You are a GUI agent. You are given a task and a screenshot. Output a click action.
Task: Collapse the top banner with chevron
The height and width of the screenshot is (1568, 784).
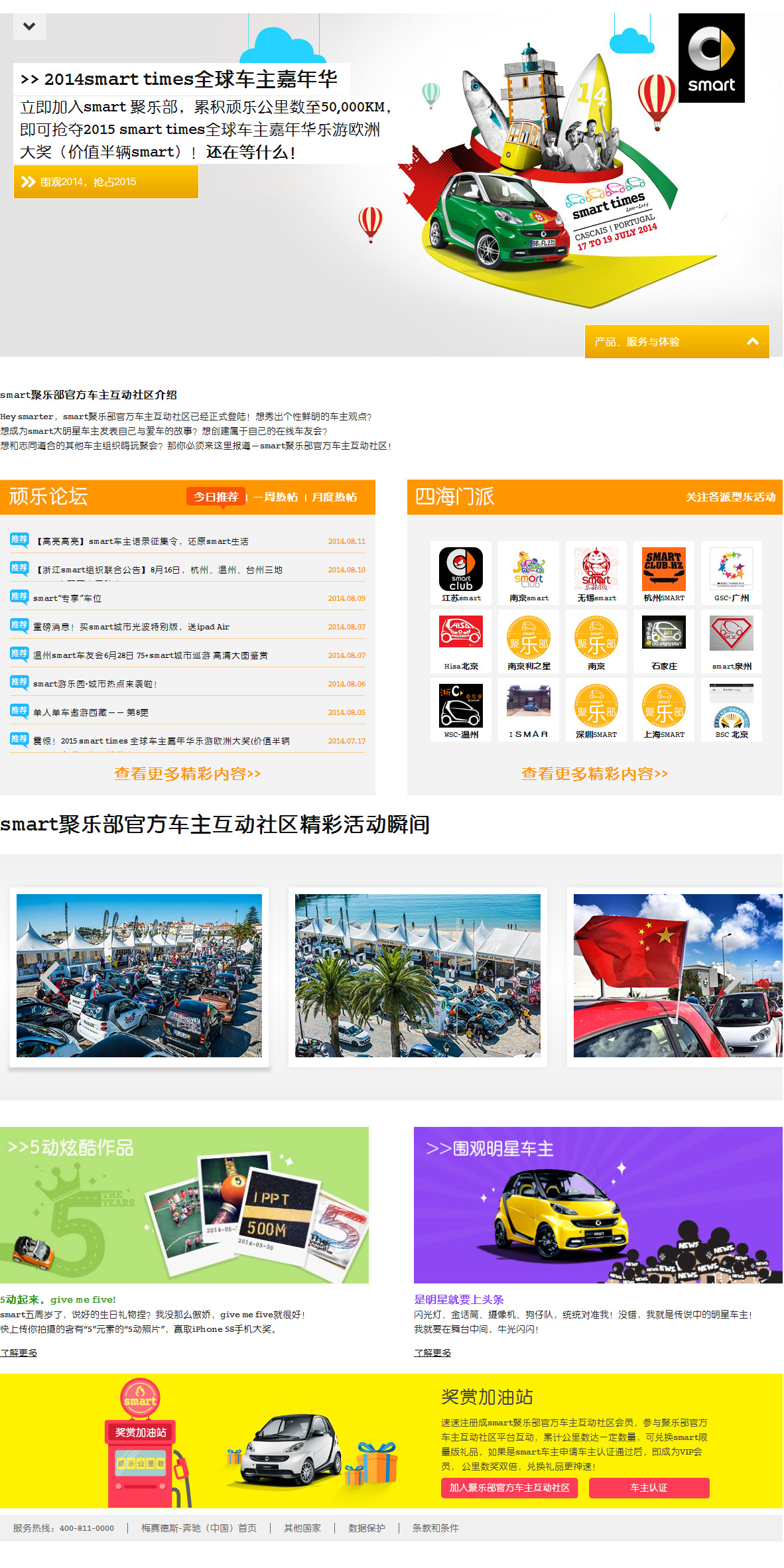29,27
